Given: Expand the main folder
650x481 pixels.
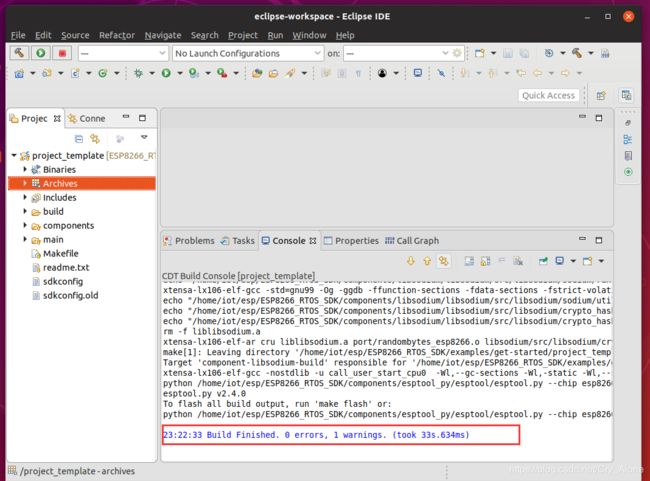Looking at the screenshot, I should (25, 239).
